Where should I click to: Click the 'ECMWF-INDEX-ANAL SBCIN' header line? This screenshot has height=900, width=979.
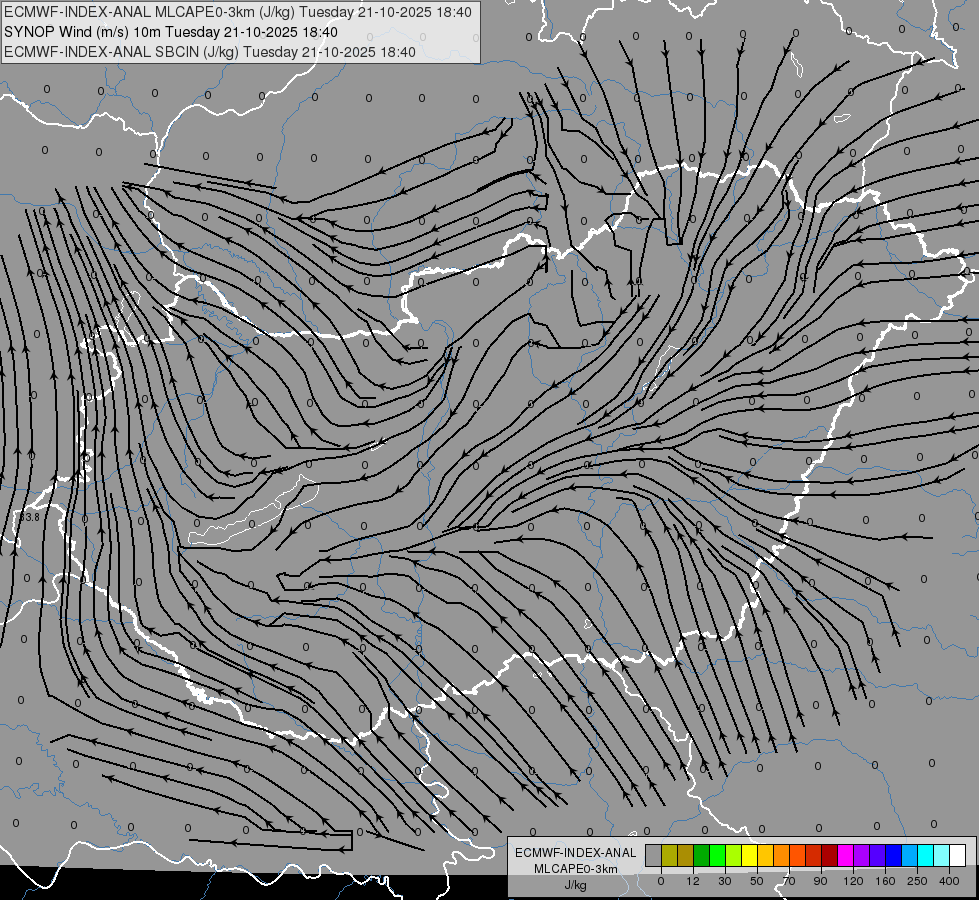[210, 52]
